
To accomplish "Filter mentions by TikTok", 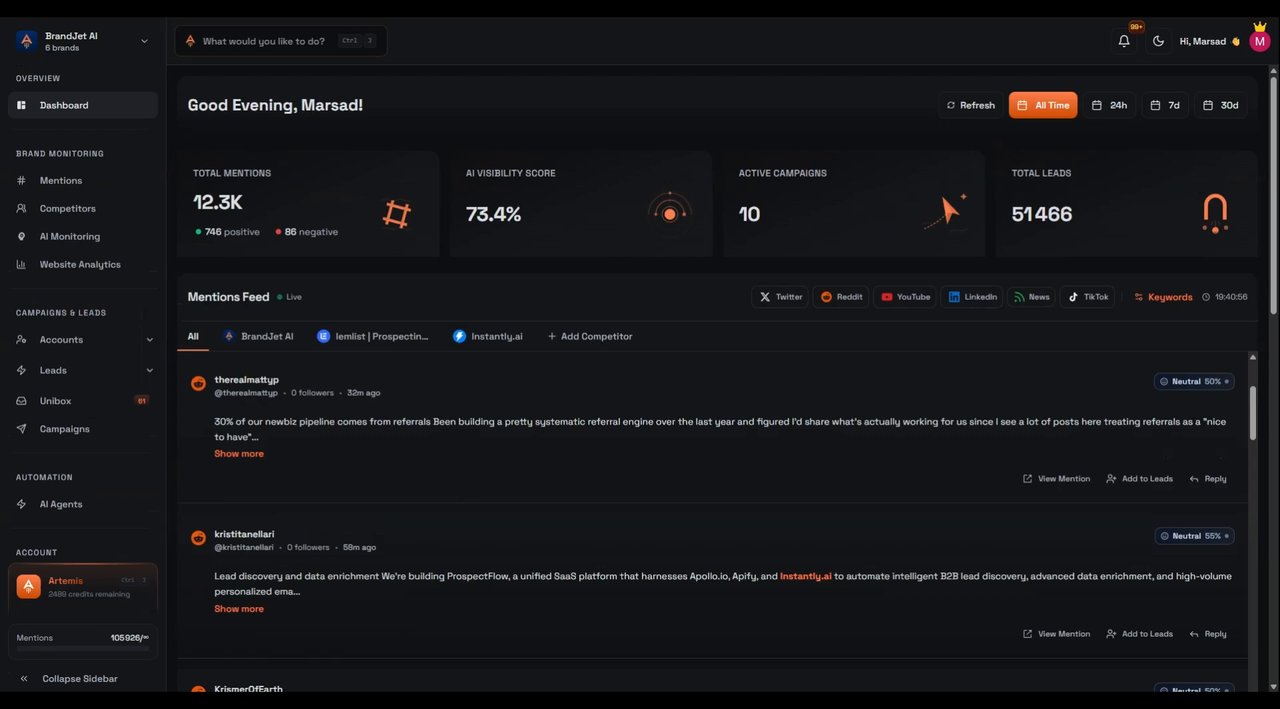I will click(1087, 297).
